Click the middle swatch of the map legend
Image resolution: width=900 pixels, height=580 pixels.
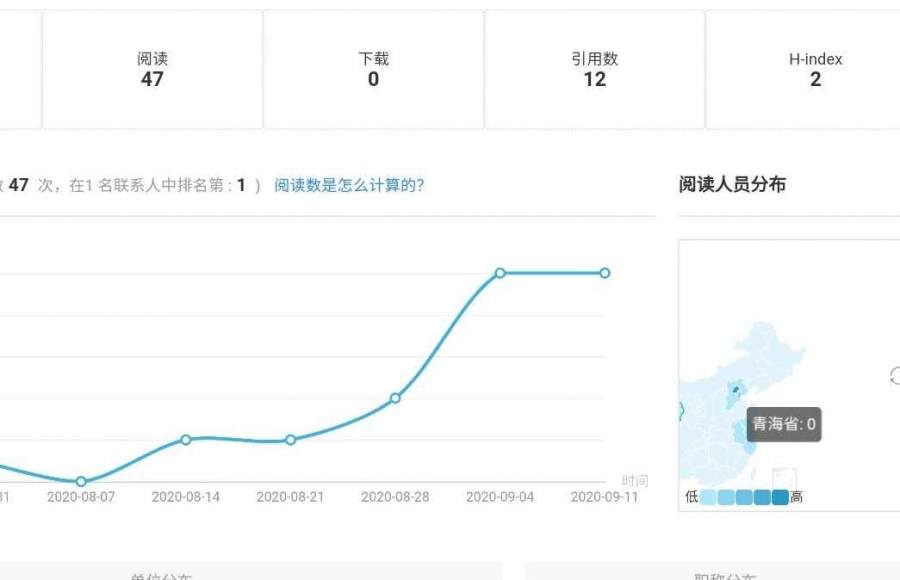[x=744, y=497]
